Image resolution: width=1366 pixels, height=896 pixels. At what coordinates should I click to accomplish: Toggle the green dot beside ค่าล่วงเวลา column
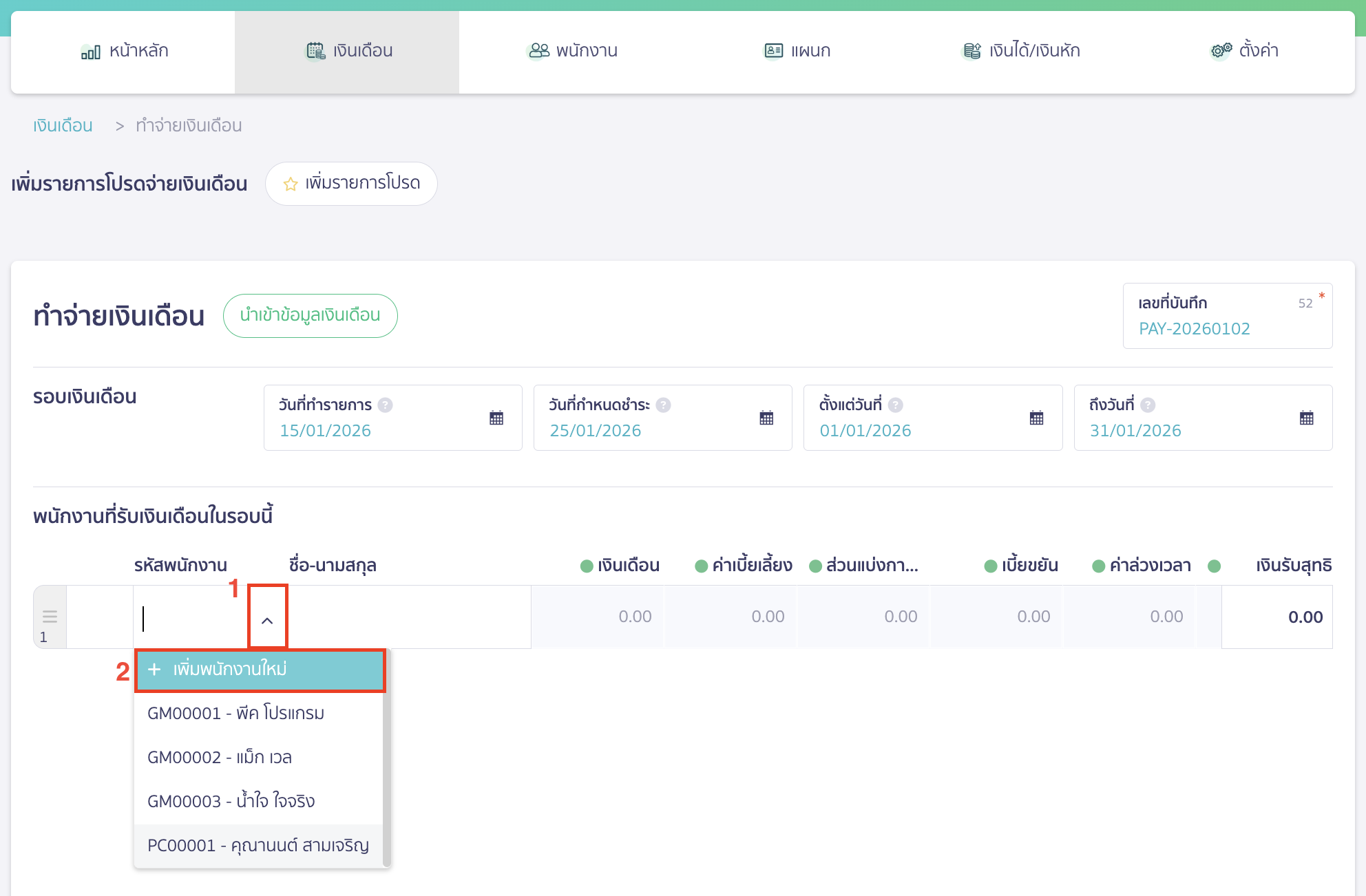(x=1097, y=565)
